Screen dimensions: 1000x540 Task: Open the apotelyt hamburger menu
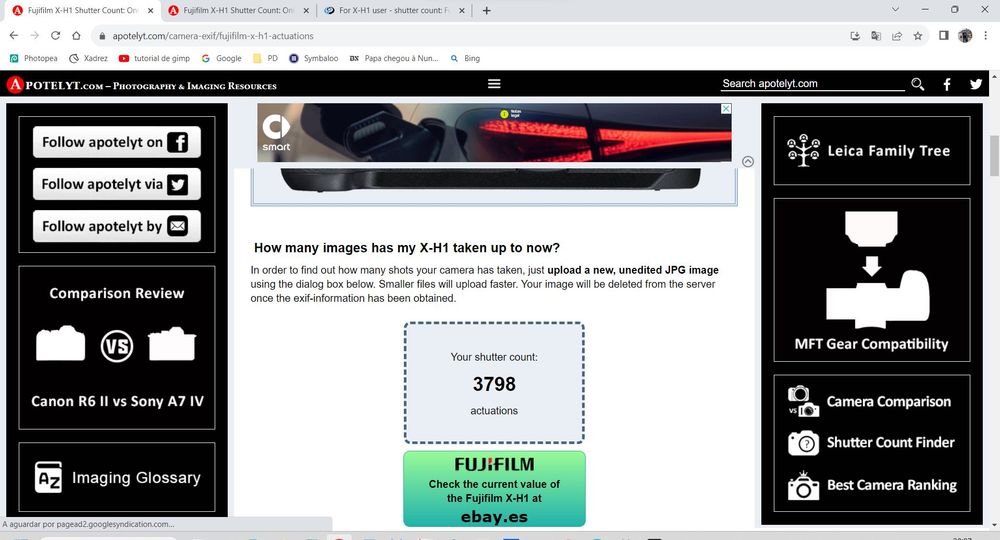point(494,84)
